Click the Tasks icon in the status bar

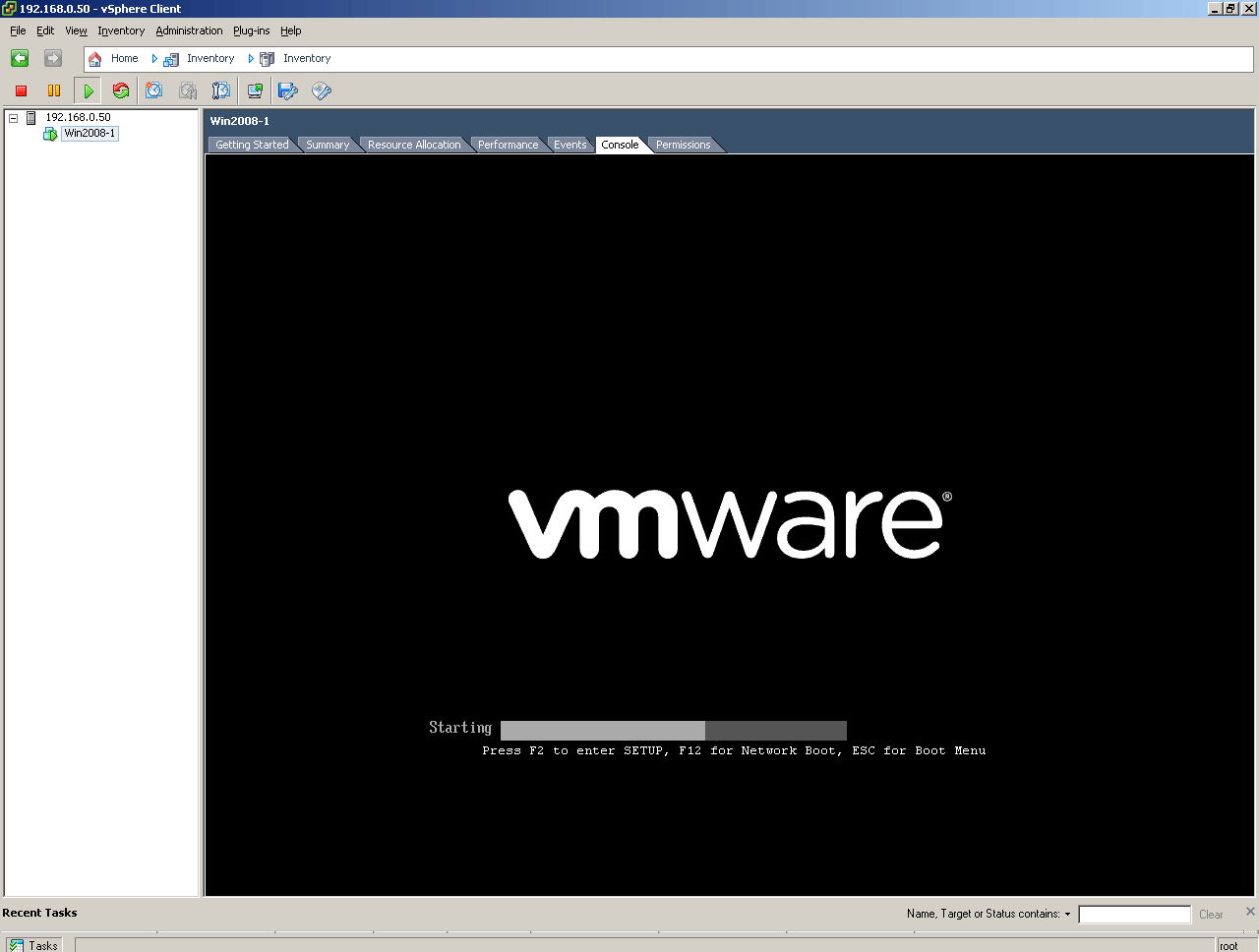coord(17,945)
